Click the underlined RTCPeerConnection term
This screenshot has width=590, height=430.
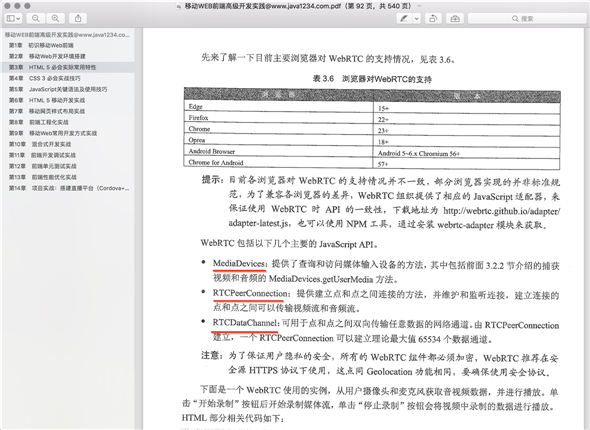click(x=250, y=293)
